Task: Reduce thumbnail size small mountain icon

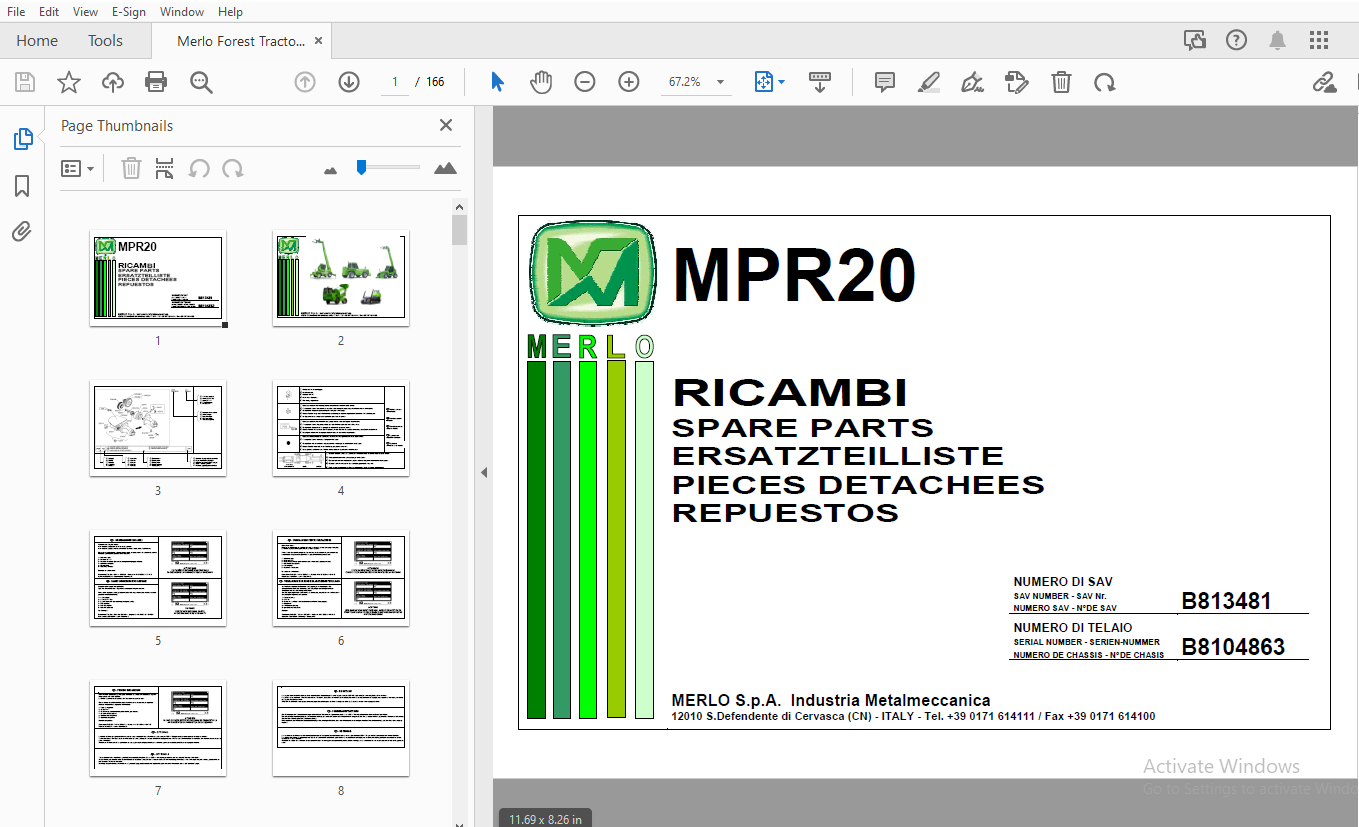Action: [331, 170]
